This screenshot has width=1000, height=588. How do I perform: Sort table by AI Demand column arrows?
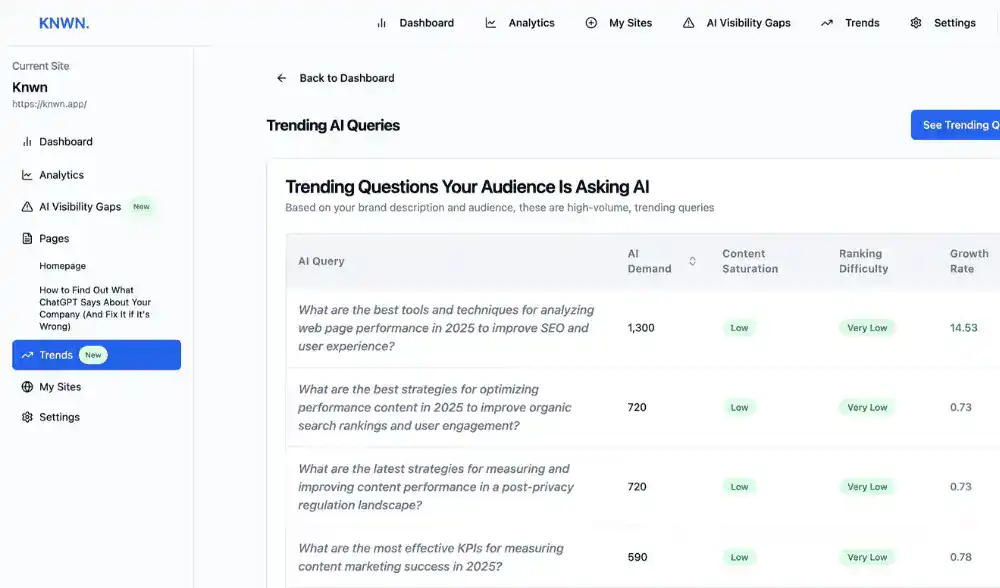(692, 262)
